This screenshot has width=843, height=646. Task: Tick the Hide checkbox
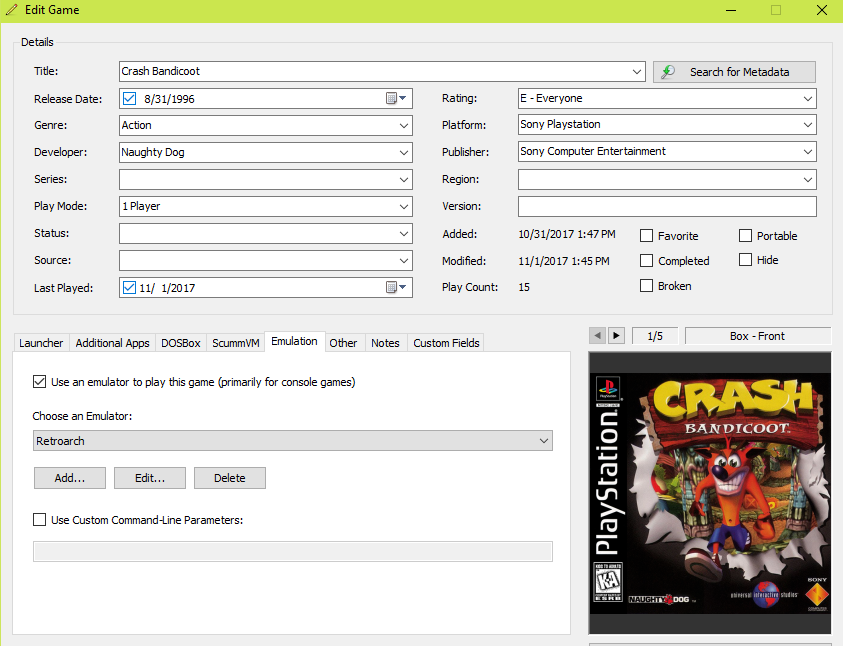tap(745, 260)
